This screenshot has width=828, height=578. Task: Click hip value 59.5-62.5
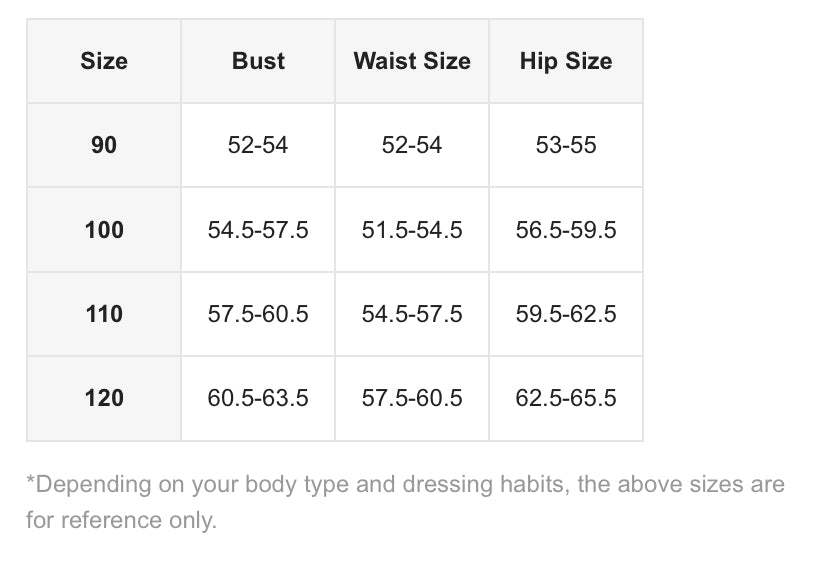coord(566,314)
